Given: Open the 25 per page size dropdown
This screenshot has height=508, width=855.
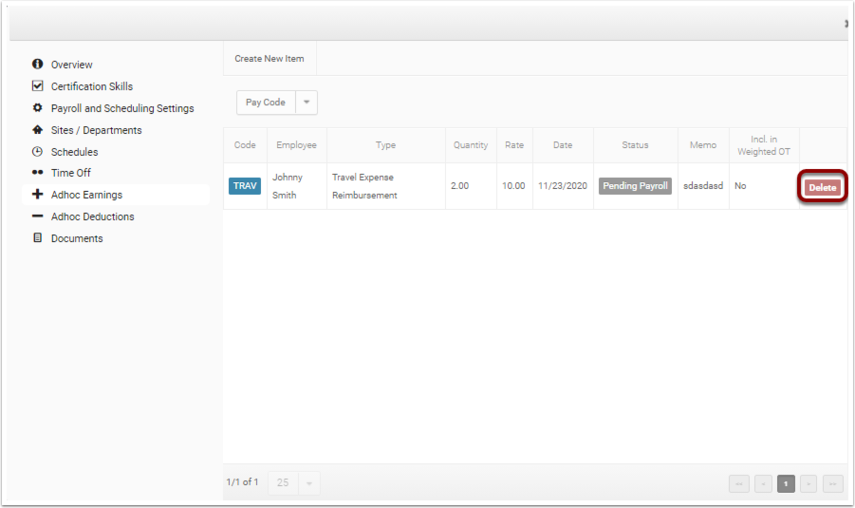Looking at the screenshot, I should pos(294,483).
